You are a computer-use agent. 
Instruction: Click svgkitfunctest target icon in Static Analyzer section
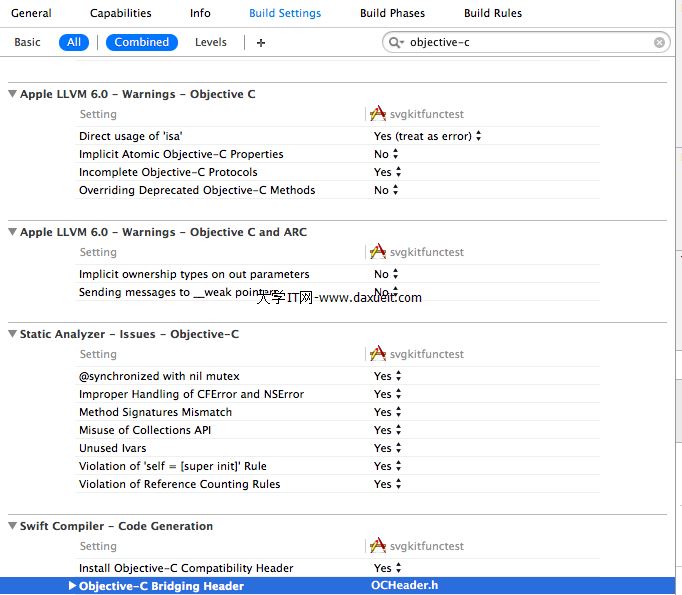378,354
